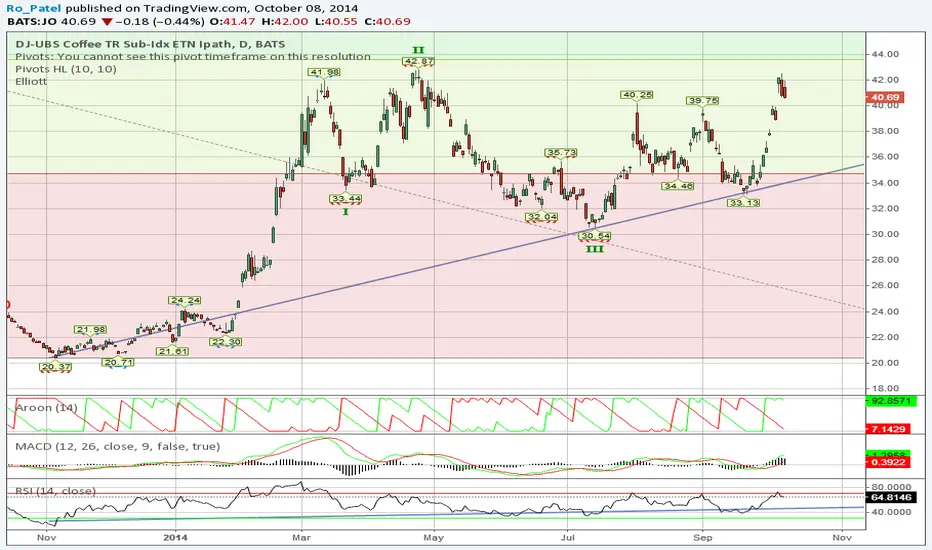The width and height of the screenshot is (932, 550).
Task: Click the 20.71 pivot low label
Action: (118, 362)
